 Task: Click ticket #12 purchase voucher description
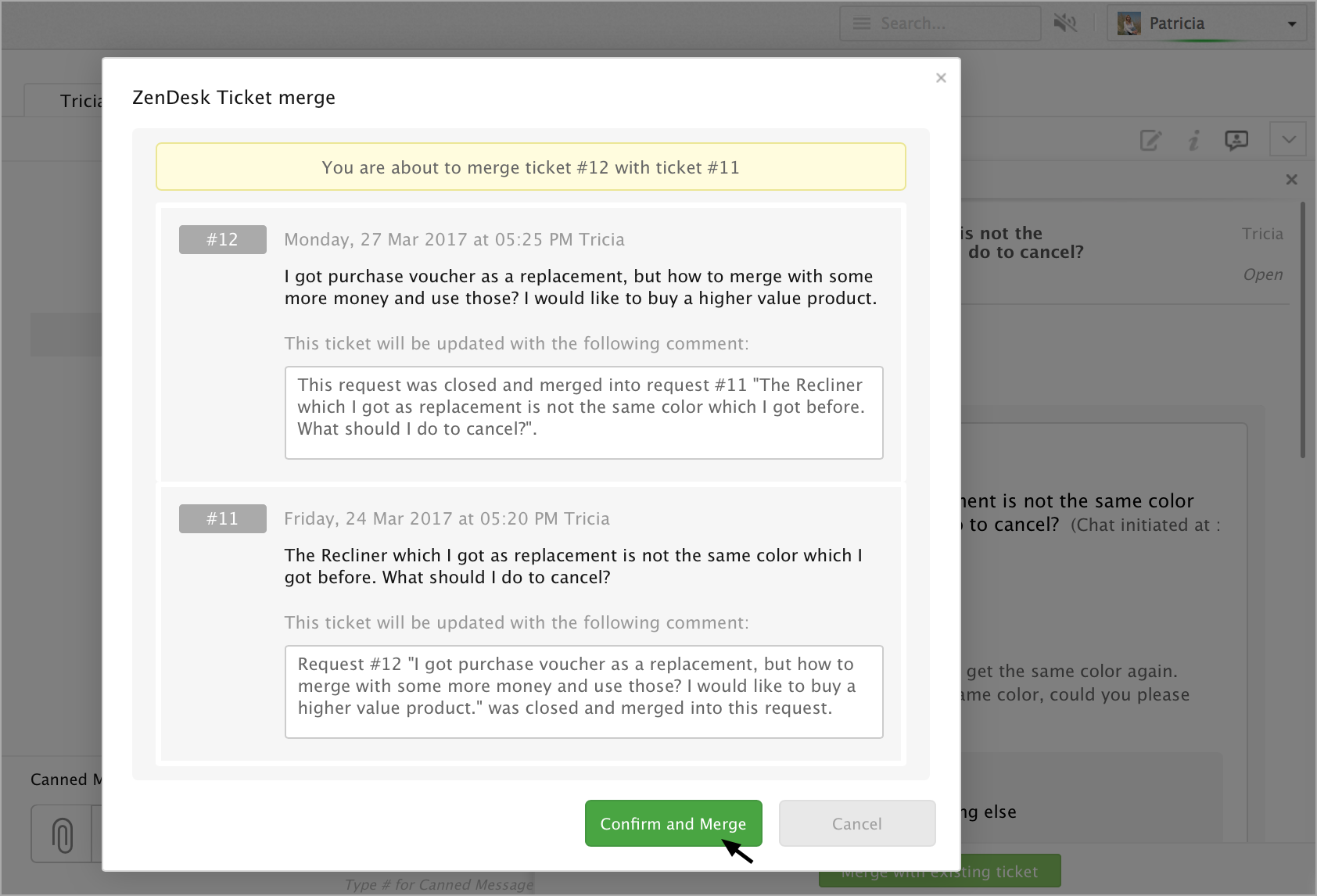[580, 287]
